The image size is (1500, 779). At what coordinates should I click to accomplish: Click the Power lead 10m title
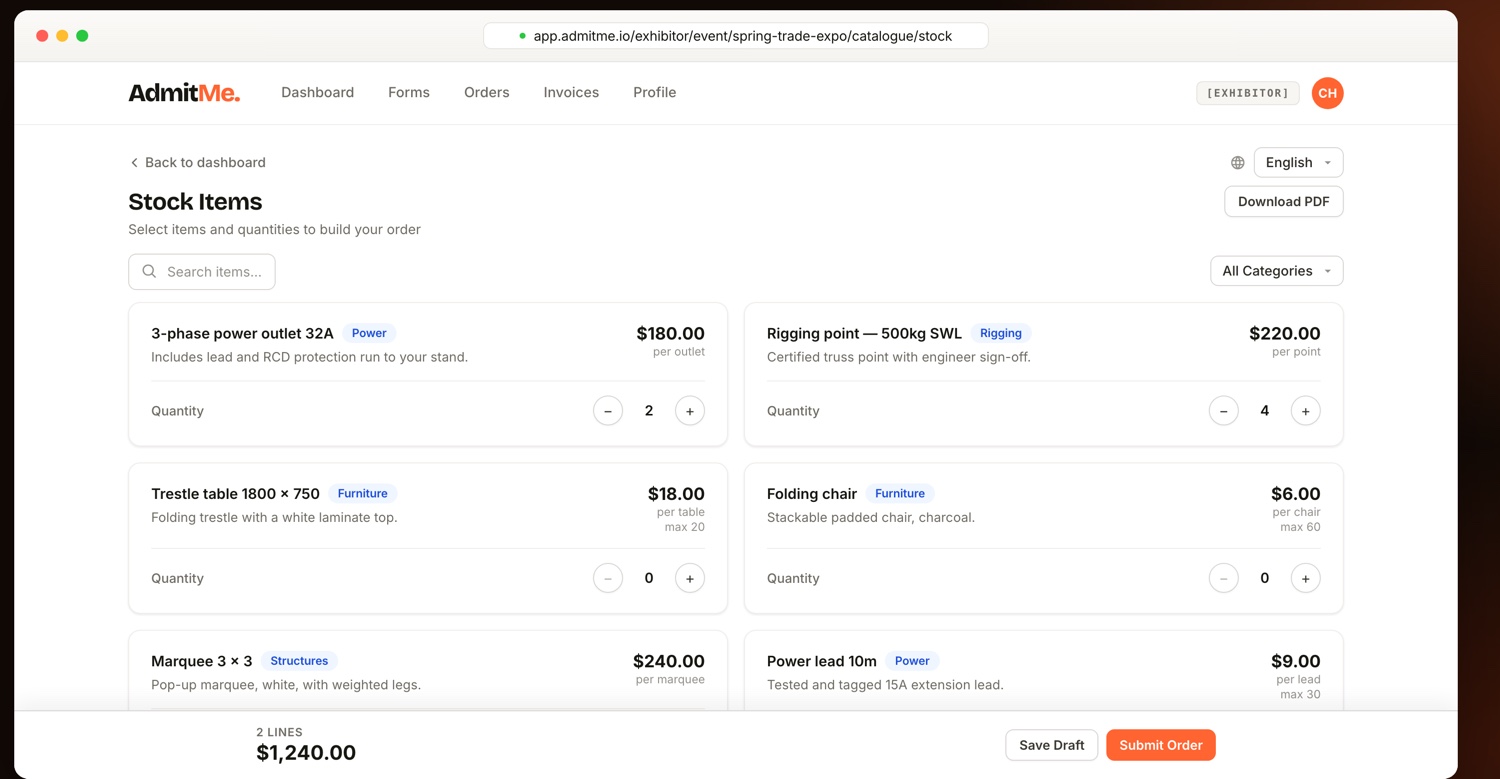click(822, 661)
